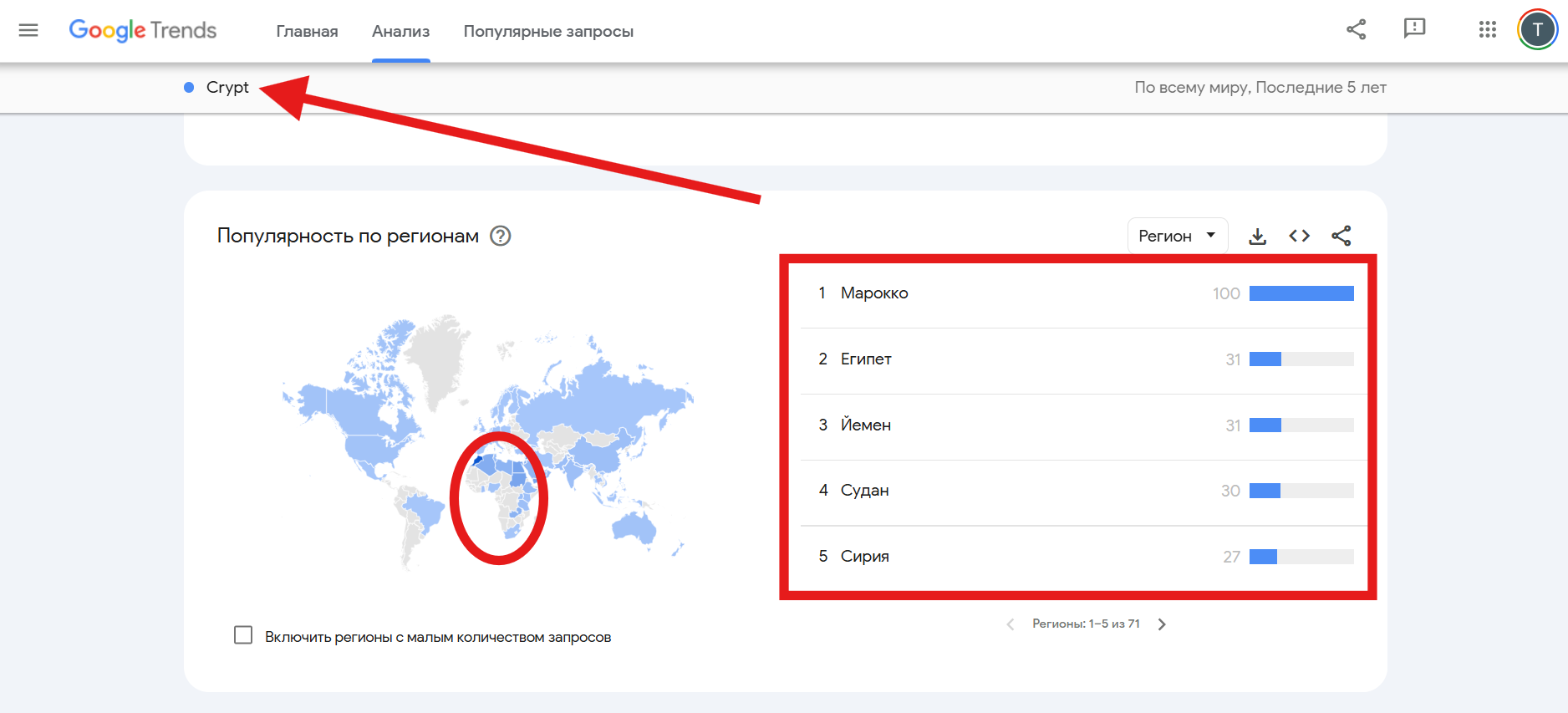Go to previous page of regions
Image resolution: width=1568 pixels, height=713 pixels.
(x=1011, y=624)
